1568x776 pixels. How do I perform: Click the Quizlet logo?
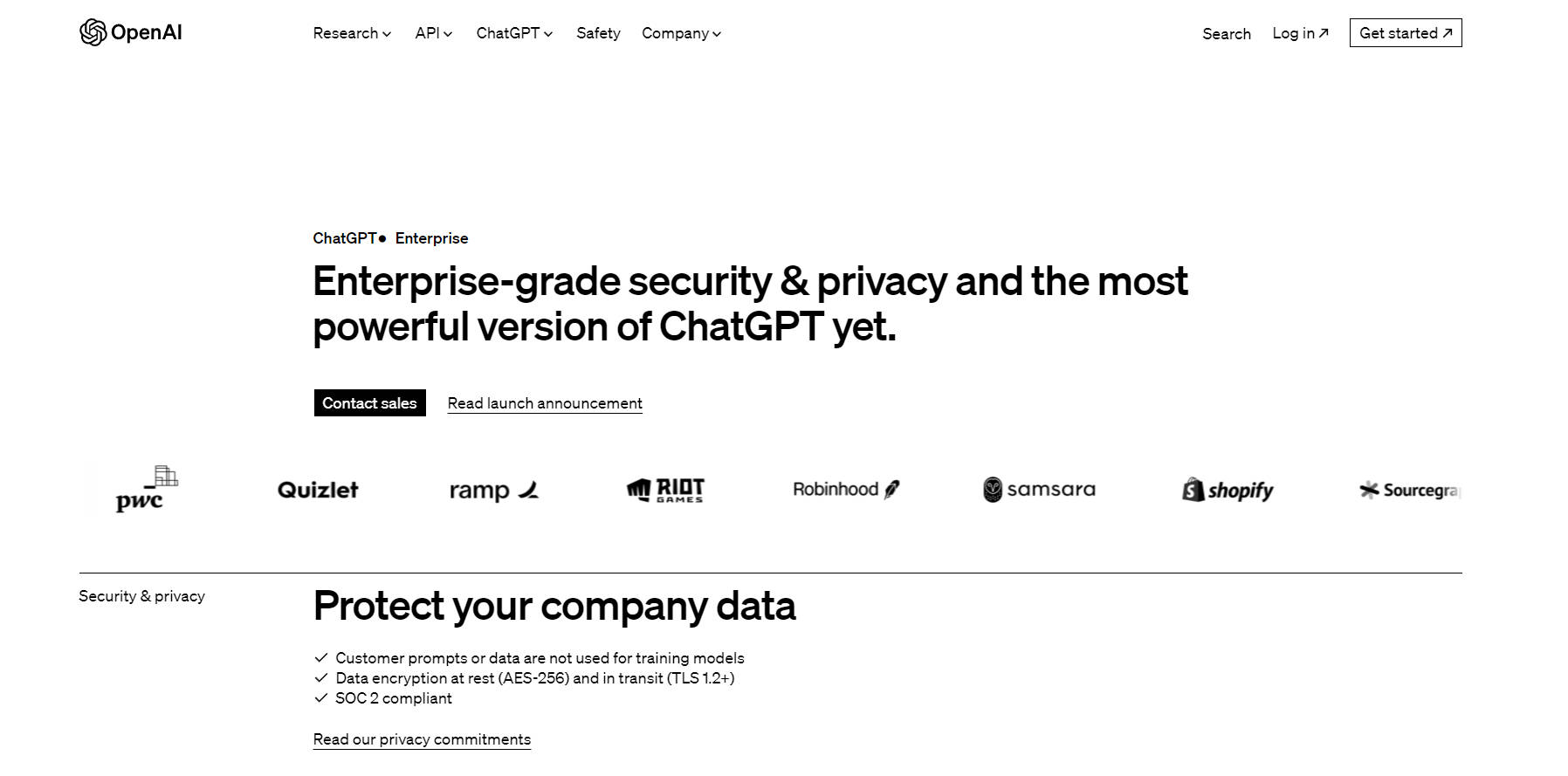click(x=317, y=490)
